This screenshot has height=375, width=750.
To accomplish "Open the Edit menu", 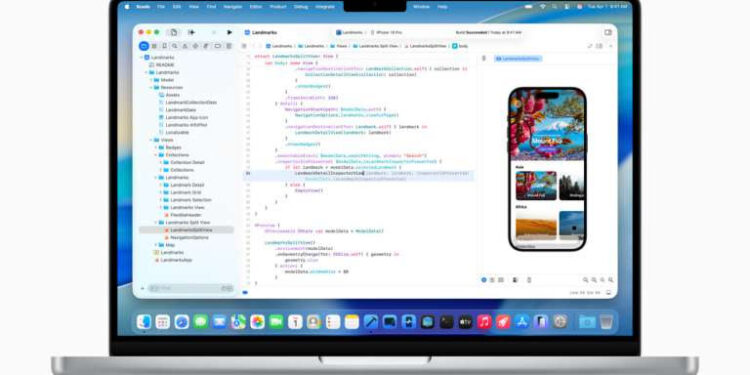I will [176, 7].
